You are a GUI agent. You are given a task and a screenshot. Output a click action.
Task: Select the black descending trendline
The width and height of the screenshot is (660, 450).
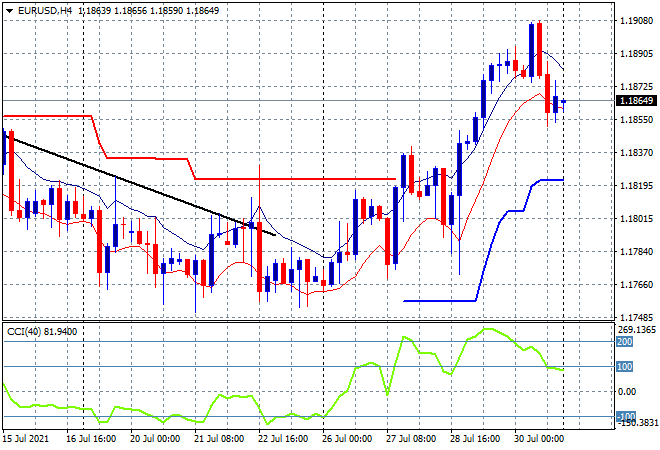(x=139, y=186)
